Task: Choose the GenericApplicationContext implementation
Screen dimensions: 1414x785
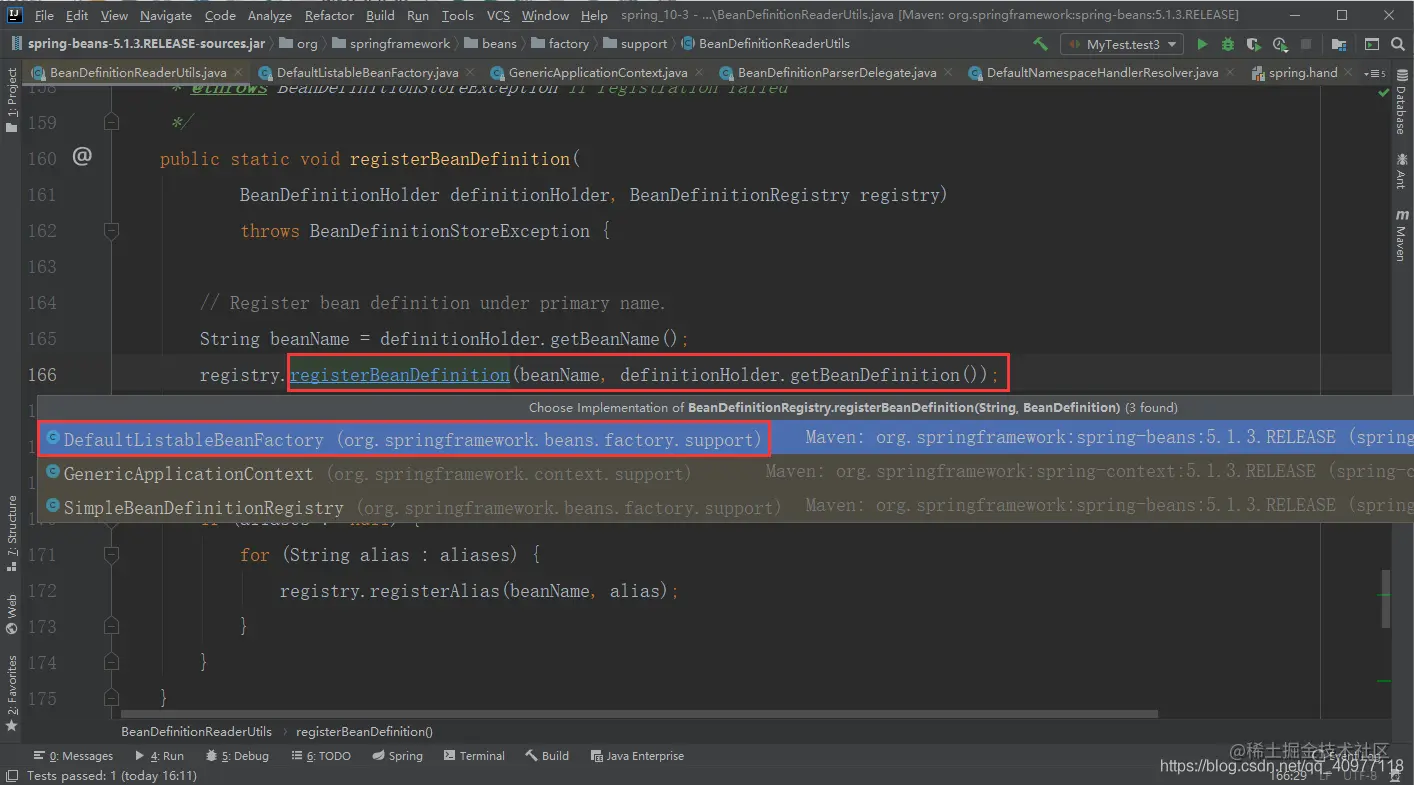Action: point(725,473)
